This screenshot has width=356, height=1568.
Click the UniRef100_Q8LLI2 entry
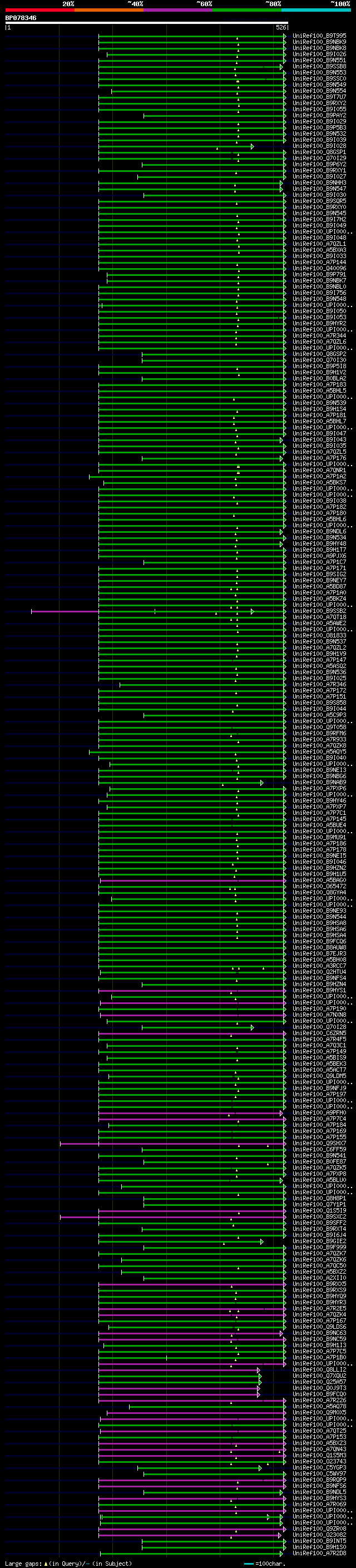click(x=319, y=1369)
